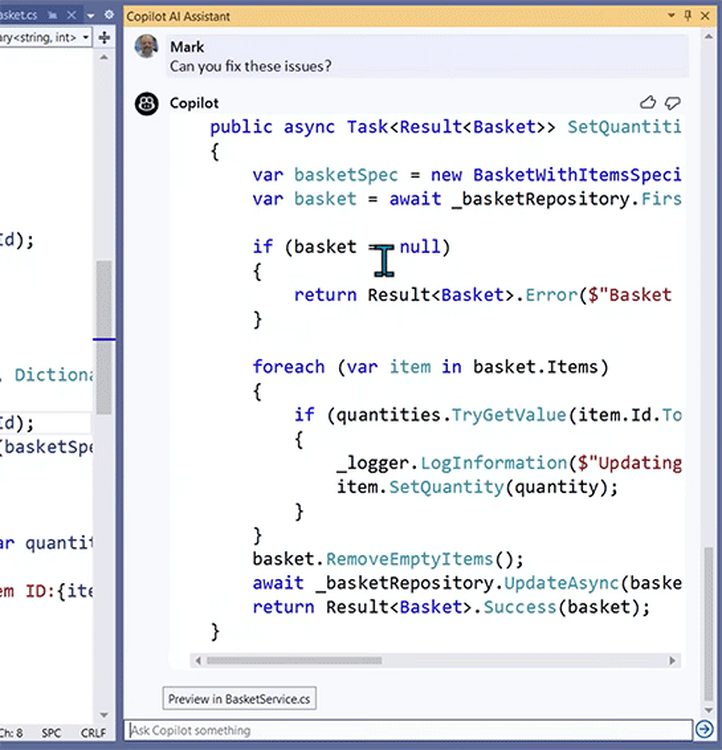Click the editor scroll down arrow

pos(104,715)
